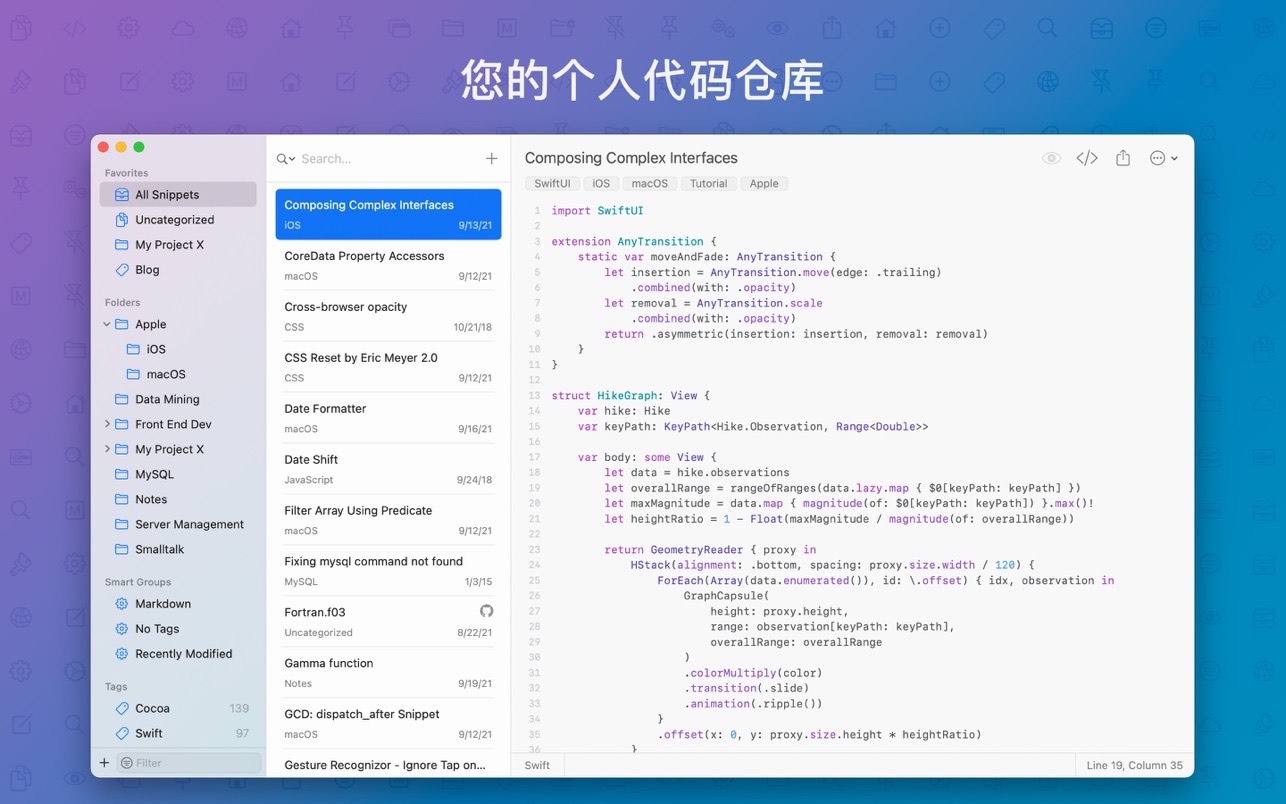The height and width of the screenshot is (804, 1286).
Task: Collapse the Apple folder disclosure chevron
Action: pos(107,324)
